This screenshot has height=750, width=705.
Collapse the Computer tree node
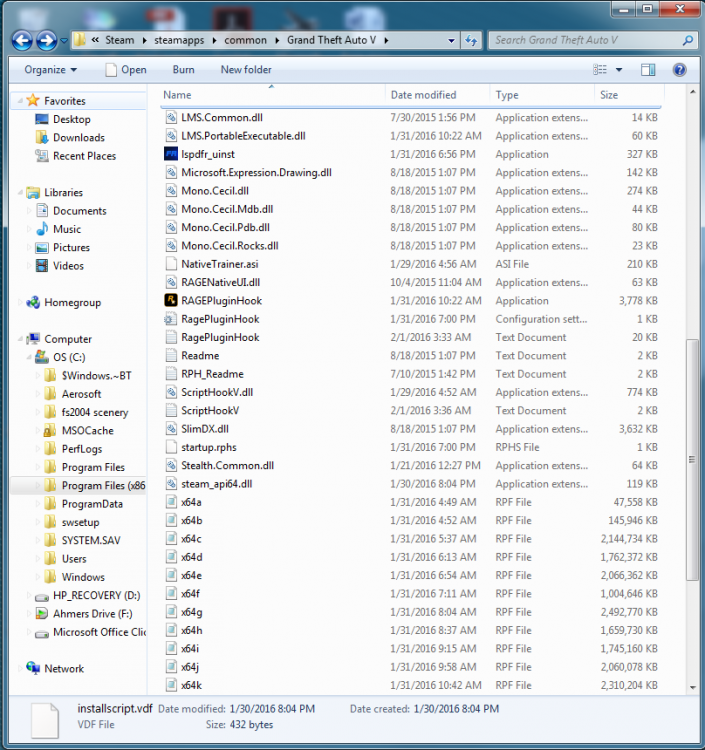[20, 339]
